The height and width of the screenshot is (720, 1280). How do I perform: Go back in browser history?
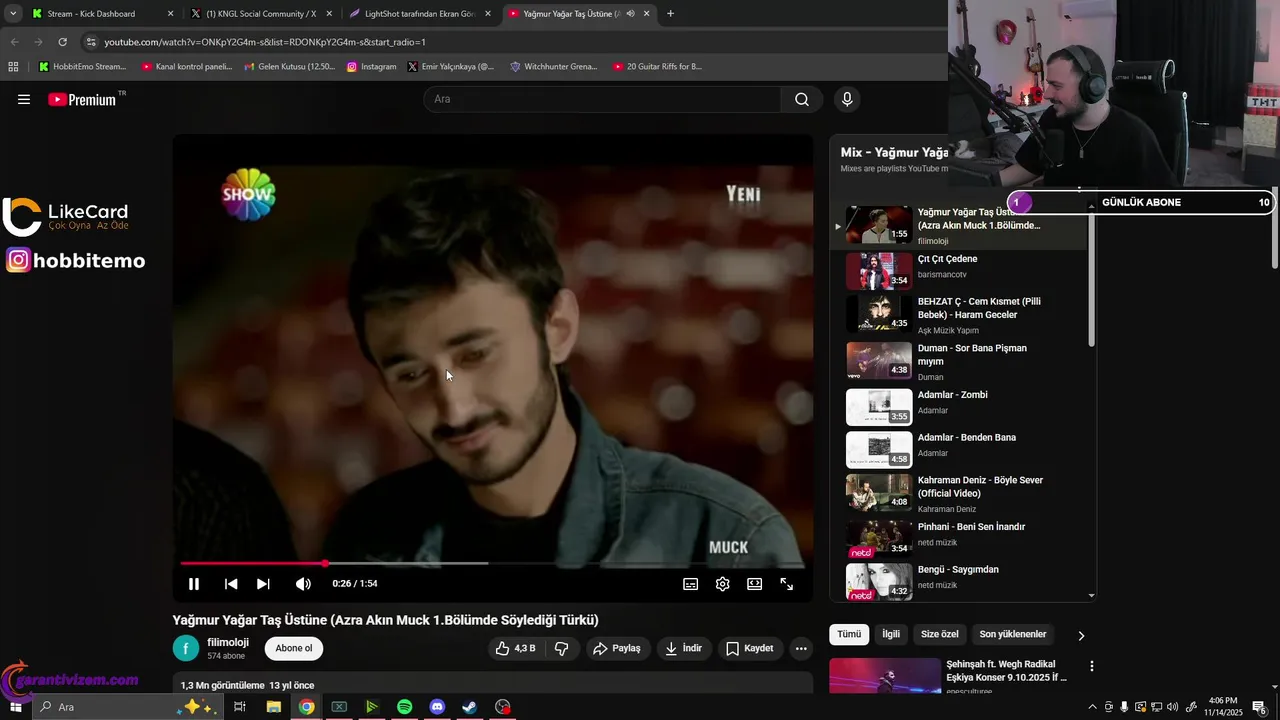click(x=14, y=42)
